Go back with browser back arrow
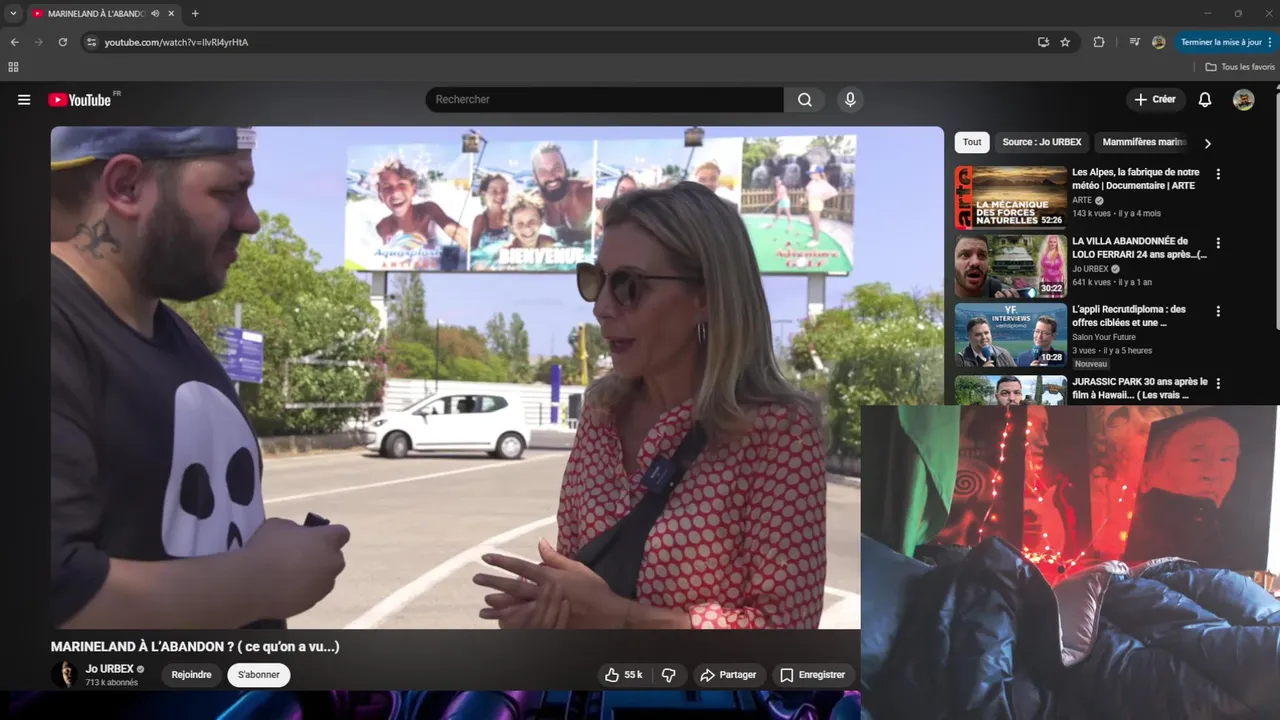The height and width of the screenshot is (720, 1280). tap(14, 42)
